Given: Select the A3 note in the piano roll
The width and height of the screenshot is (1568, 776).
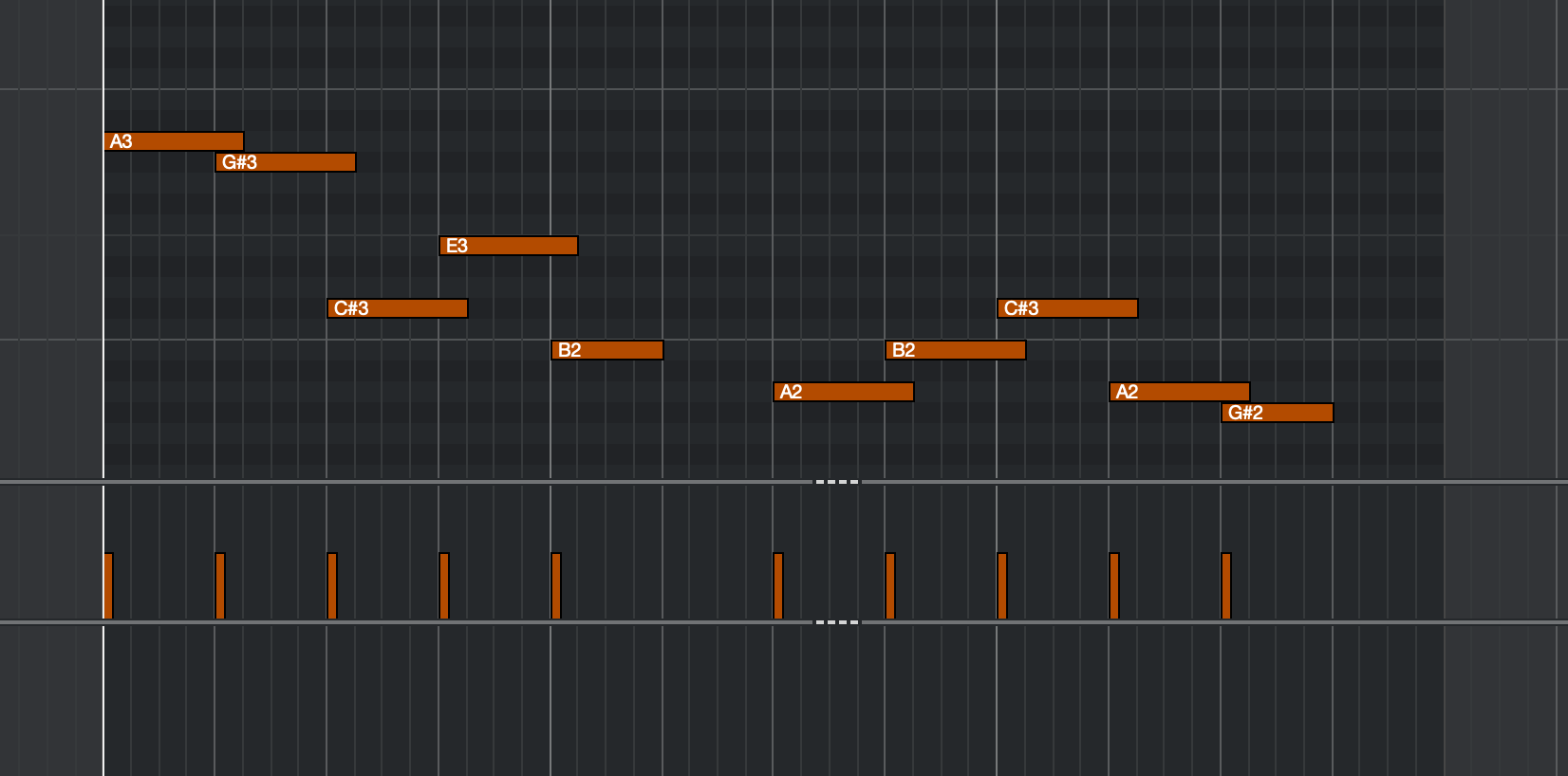Looking at the screenshot, I should [x=174, y=141].
